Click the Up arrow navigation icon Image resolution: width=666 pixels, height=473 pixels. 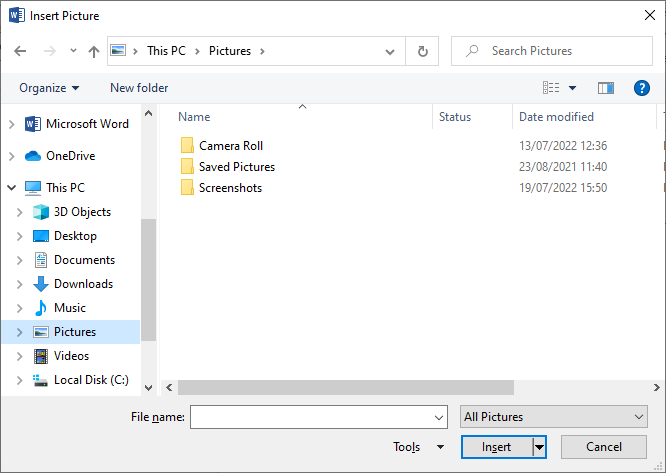tap(94, 51)
